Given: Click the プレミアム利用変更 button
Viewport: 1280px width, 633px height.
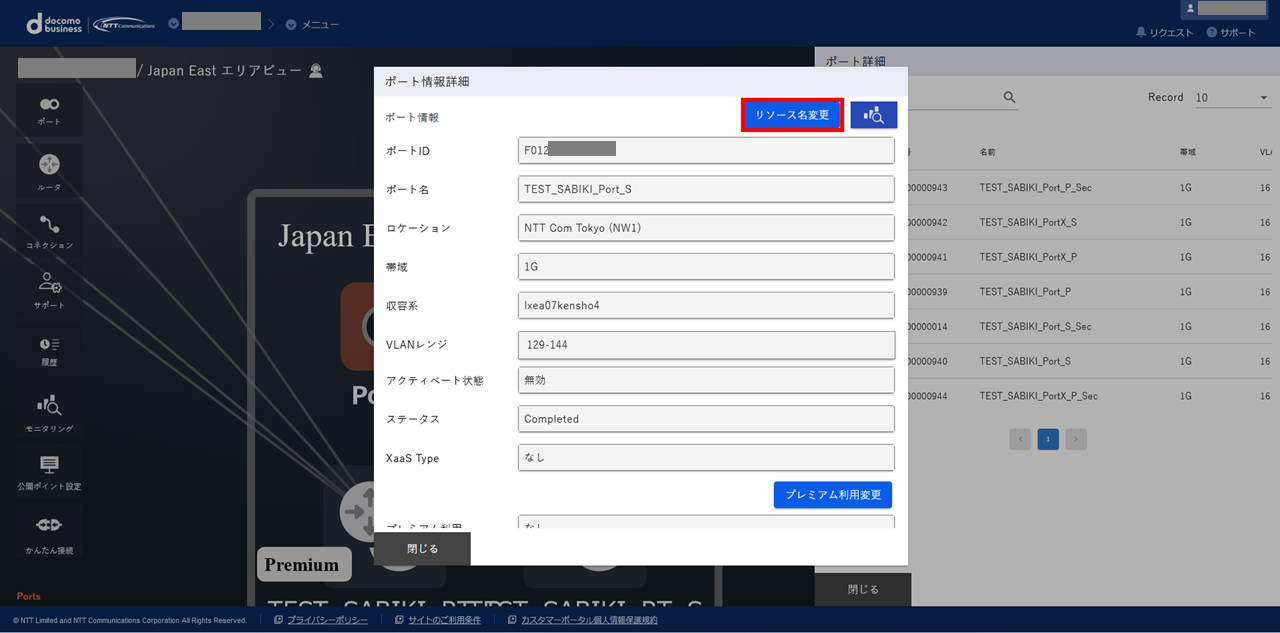Looking at the screenshot, I should [832, 495].
